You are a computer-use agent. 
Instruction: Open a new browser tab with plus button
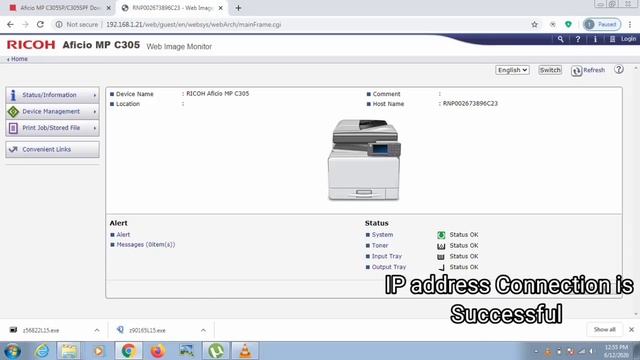(238, 8)
